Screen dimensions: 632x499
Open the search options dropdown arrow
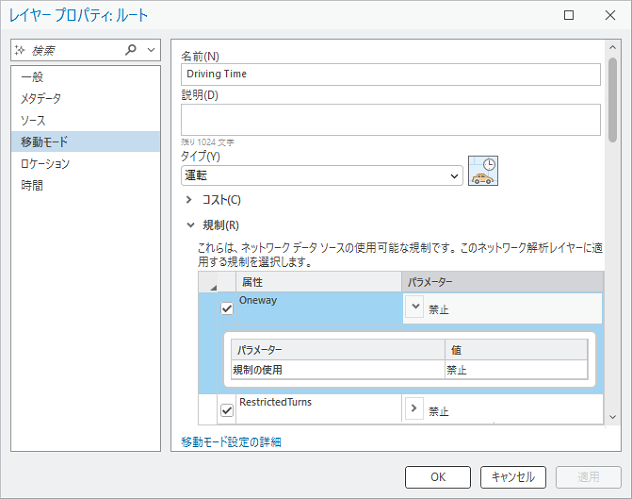click(x=151, y=49)
